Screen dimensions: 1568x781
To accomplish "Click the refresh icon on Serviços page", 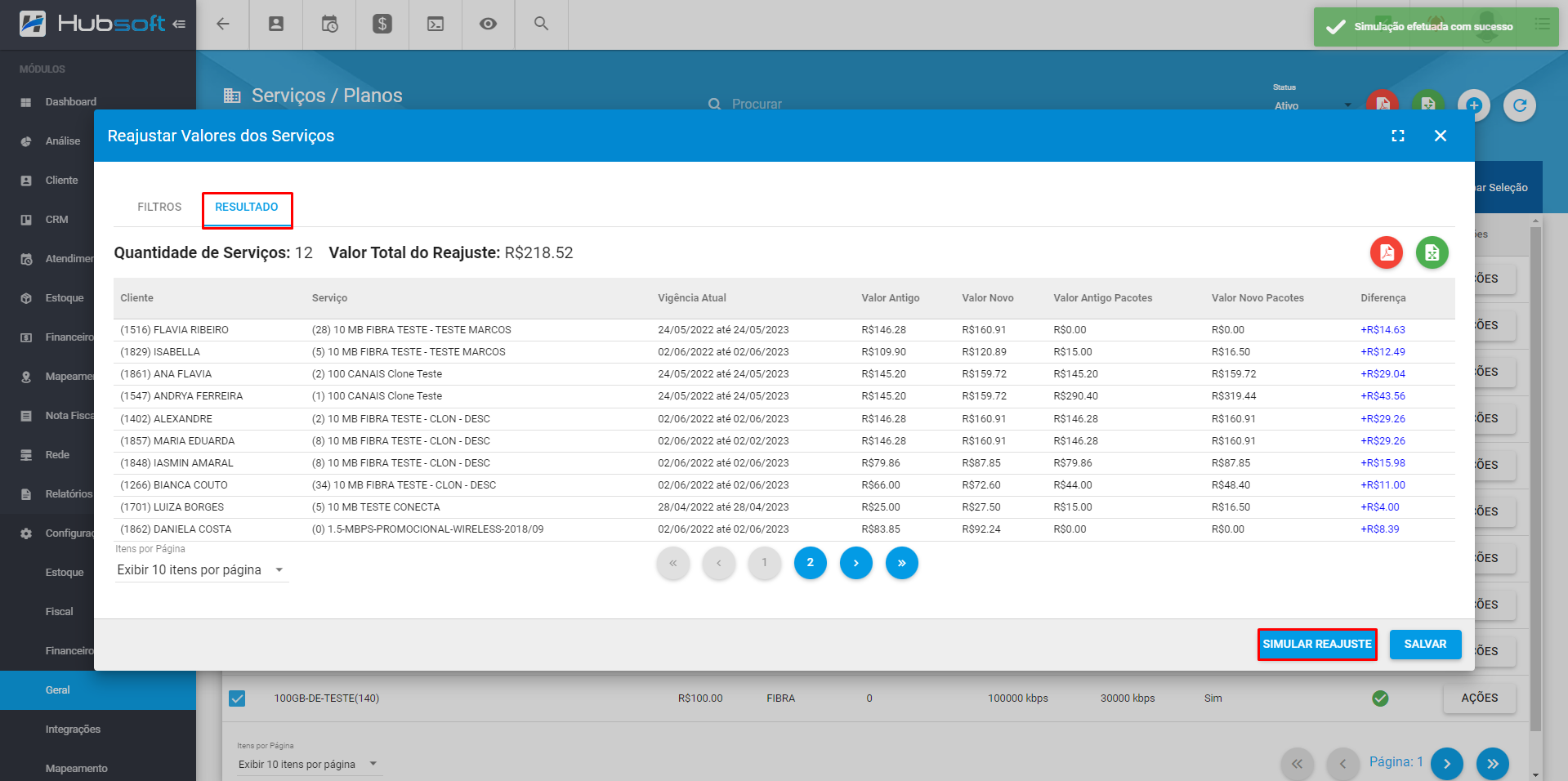I will pyautogui.click(x=1520, y=105).
